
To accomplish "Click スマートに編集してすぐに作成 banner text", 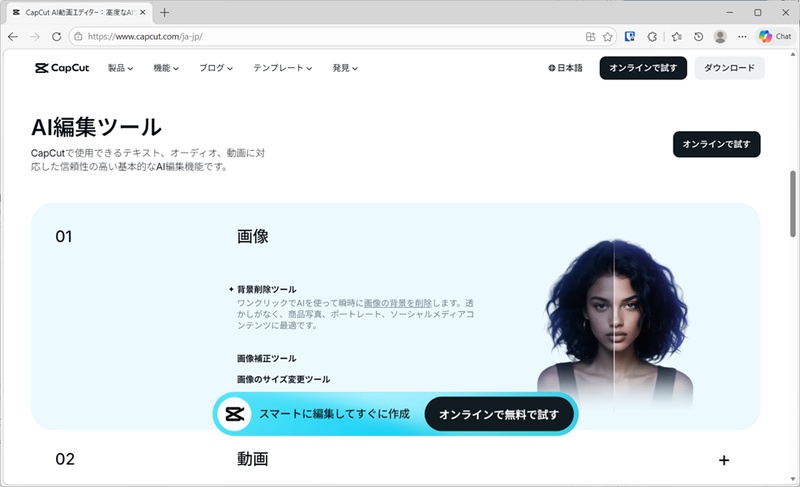I will (x=334, y=414).
